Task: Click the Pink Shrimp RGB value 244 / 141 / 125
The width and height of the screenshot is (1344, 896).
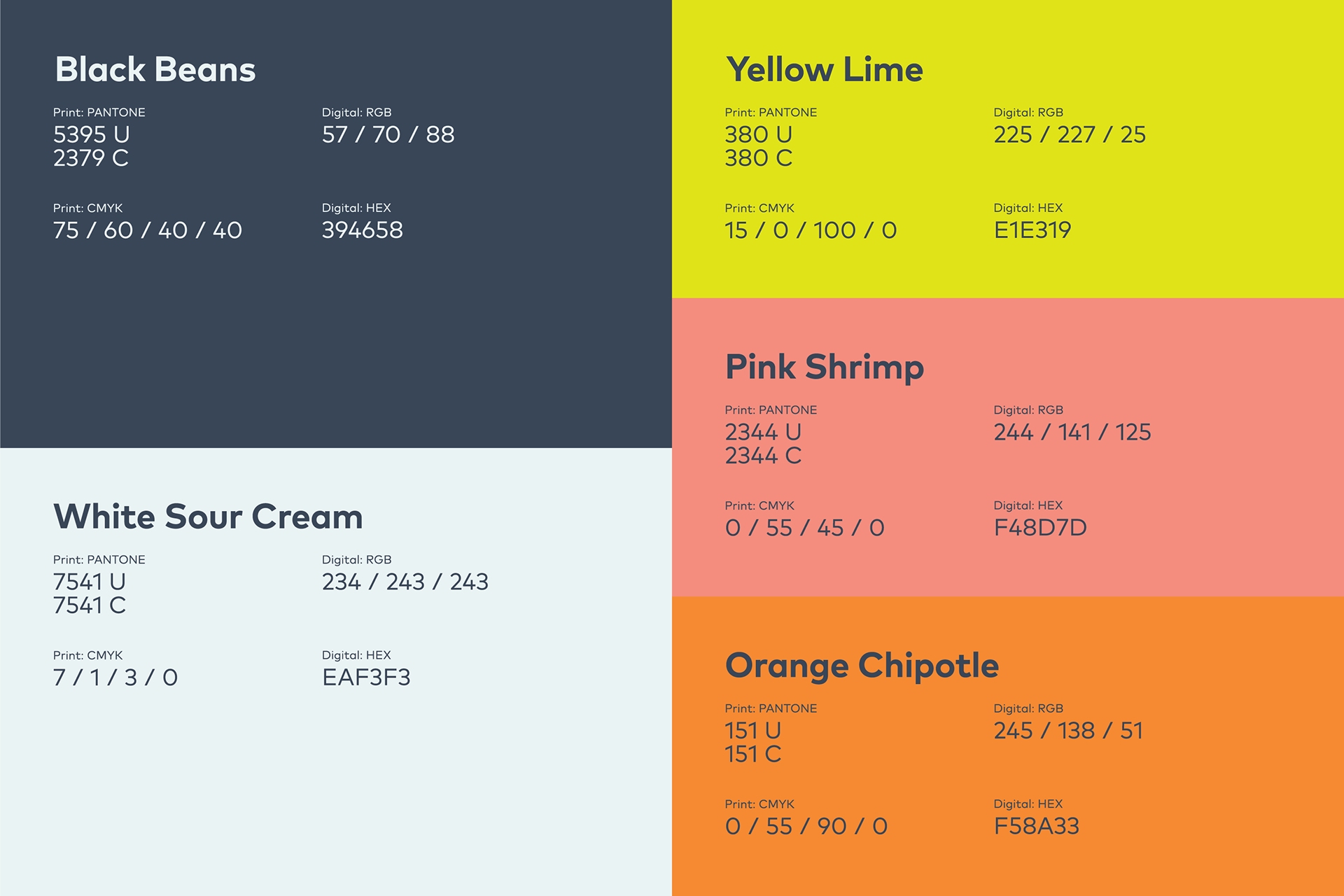Action: coord(1072,433)
